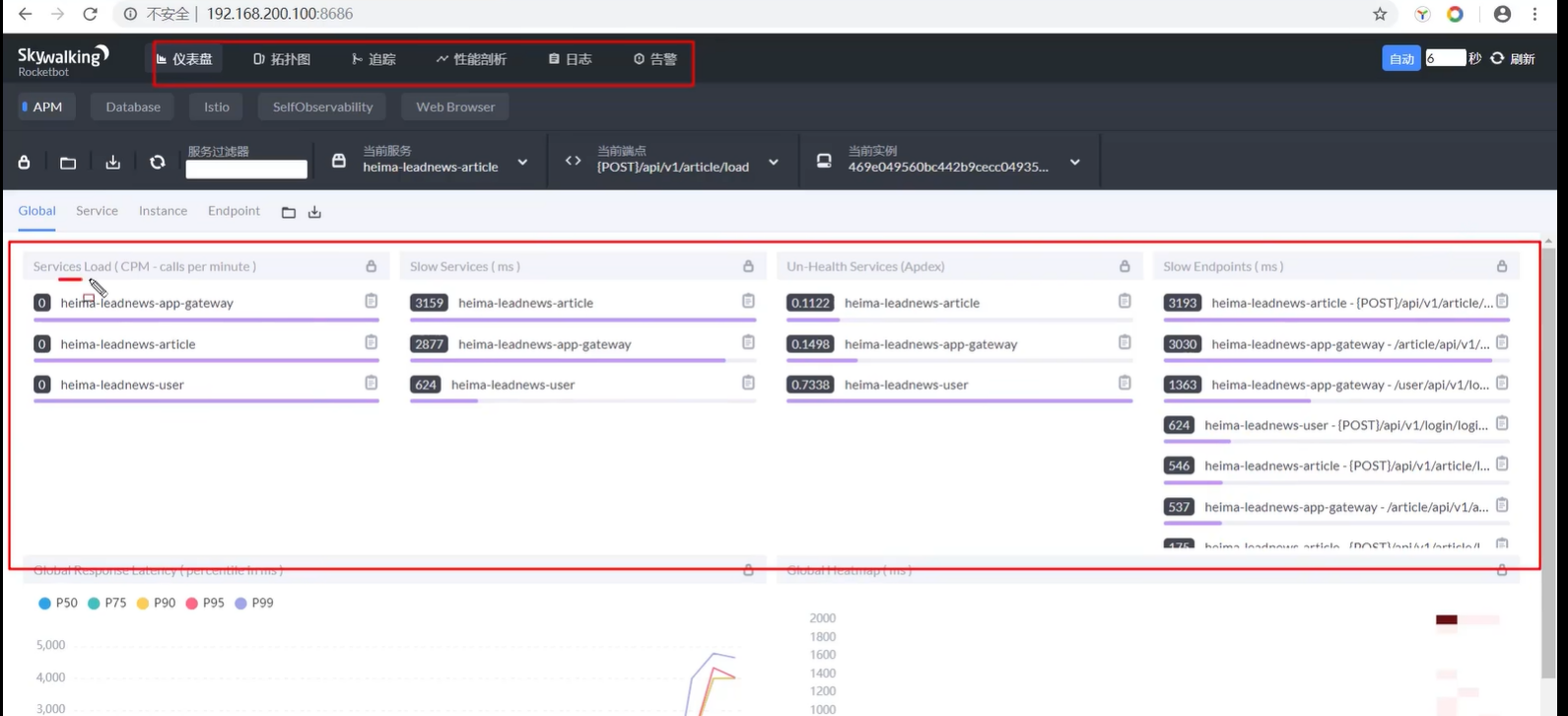Switch to the Endpoint tab
Viewport: 1568px width, 716px height.
click(x=234, y=211)
